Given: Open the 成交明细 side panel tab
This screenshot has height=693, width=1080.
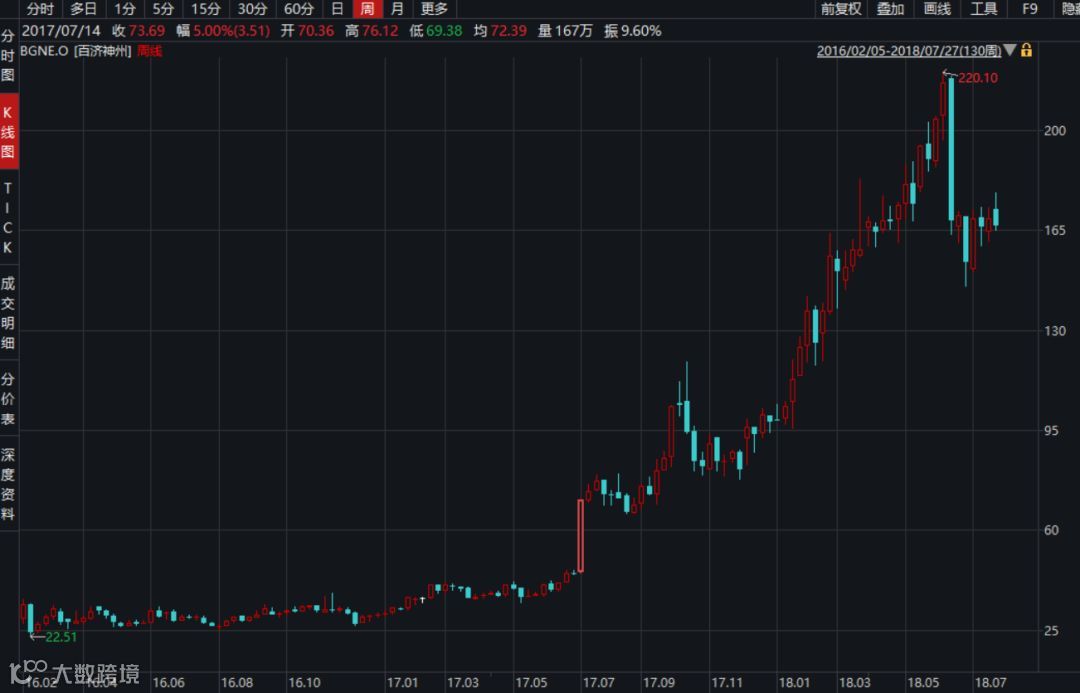Looking at the screenshot, I should click(x=8, y=313).
